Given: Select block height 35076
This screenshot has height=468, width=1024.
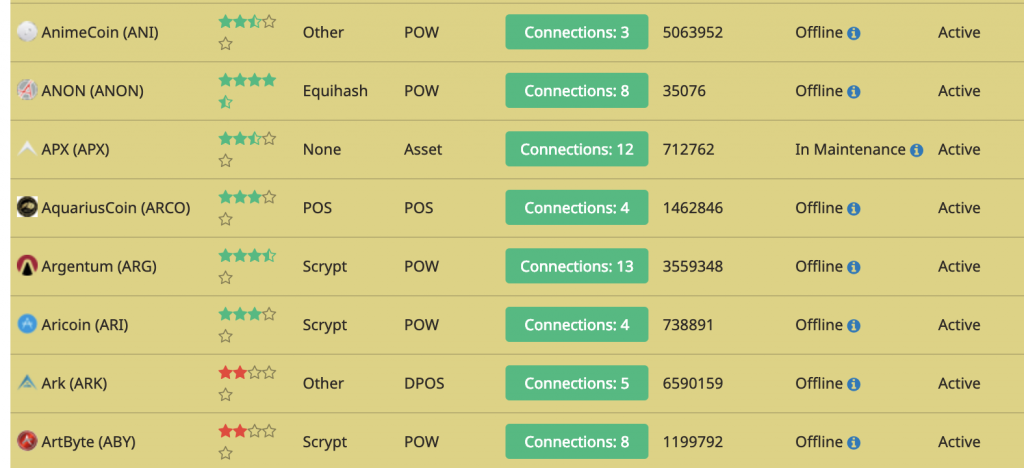Looking at the screenshot, I should 684,91.
